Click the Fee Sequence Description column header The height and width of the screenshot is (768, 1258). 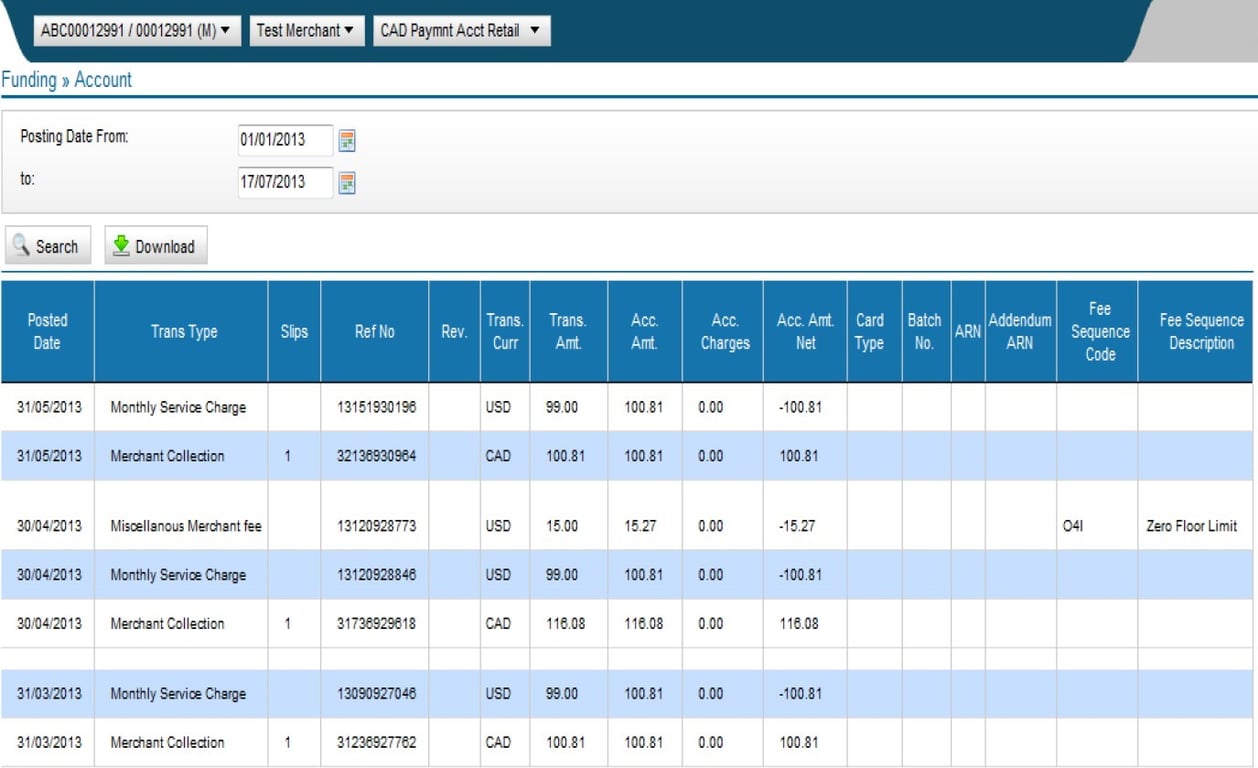(1200, 332)
